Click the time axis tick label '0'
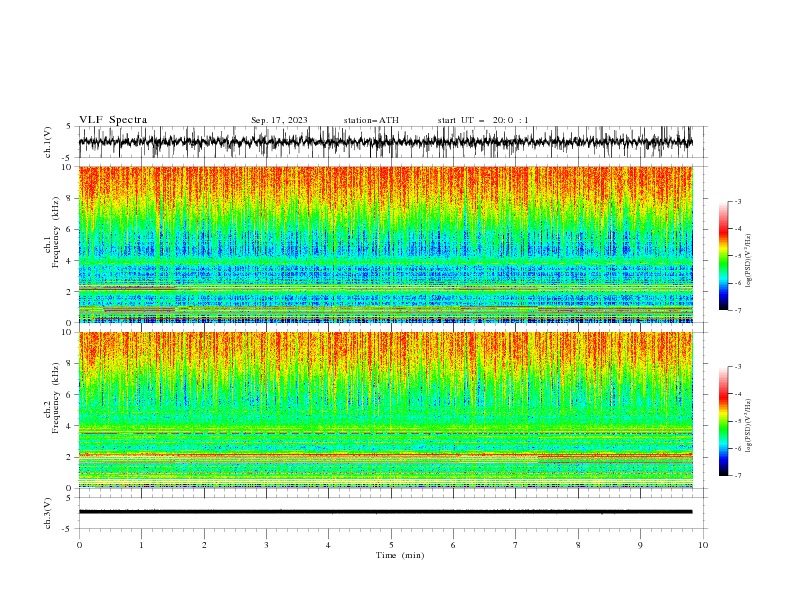 coord(79,545)
